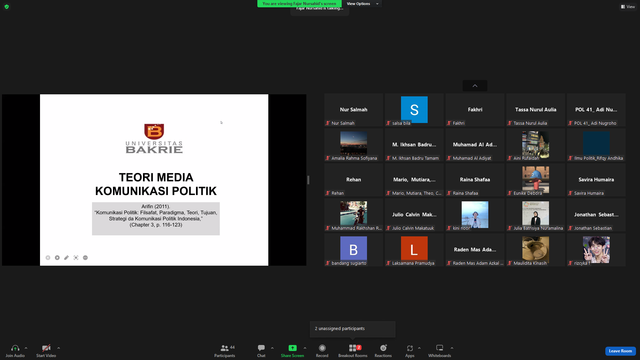Click the screen sharing notice banner
This screenshot has width=640, height=360.
(299, 4)
